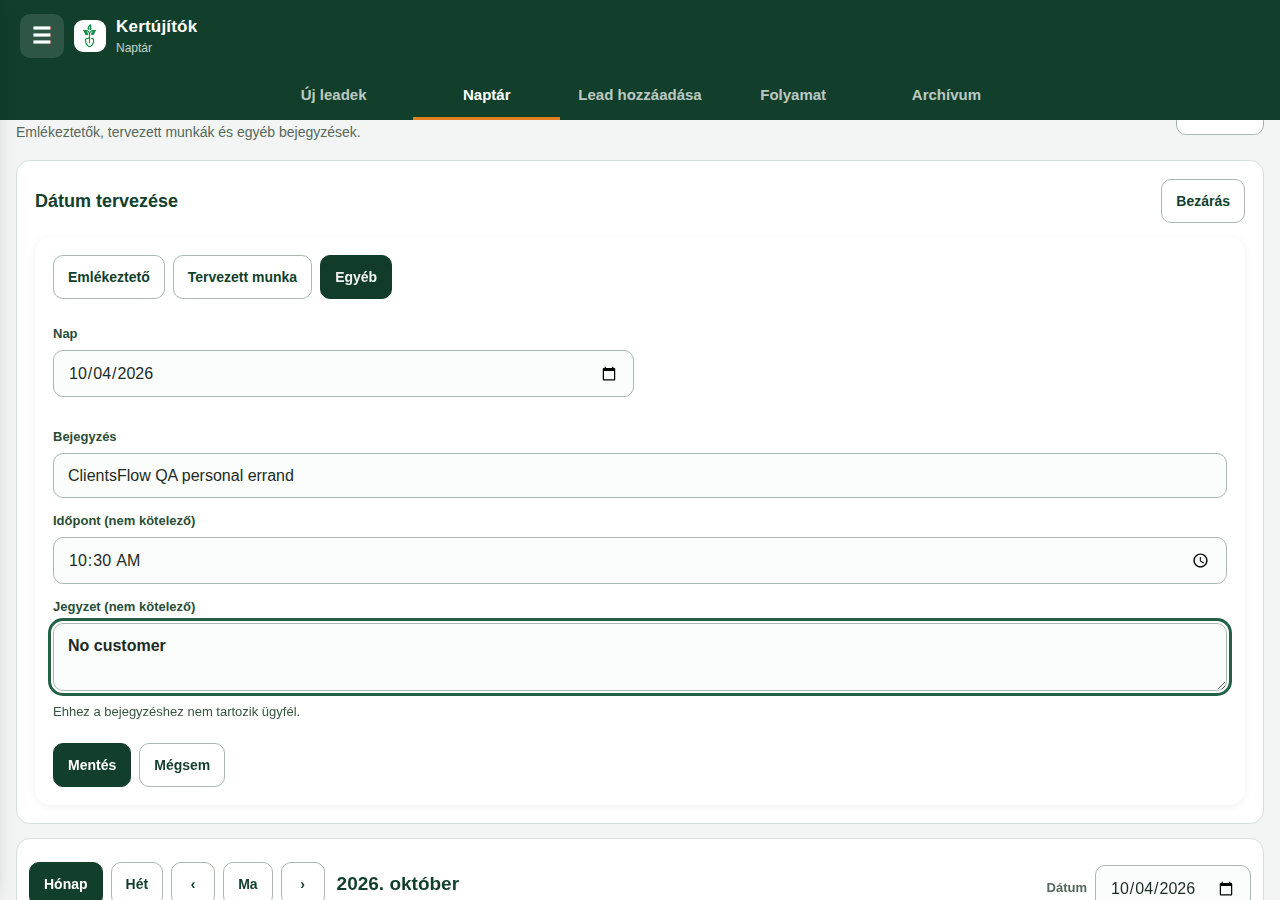Click the 'Időpont (nem kötelező)' label
This screenshot has height=900, width=1280.
124,521
